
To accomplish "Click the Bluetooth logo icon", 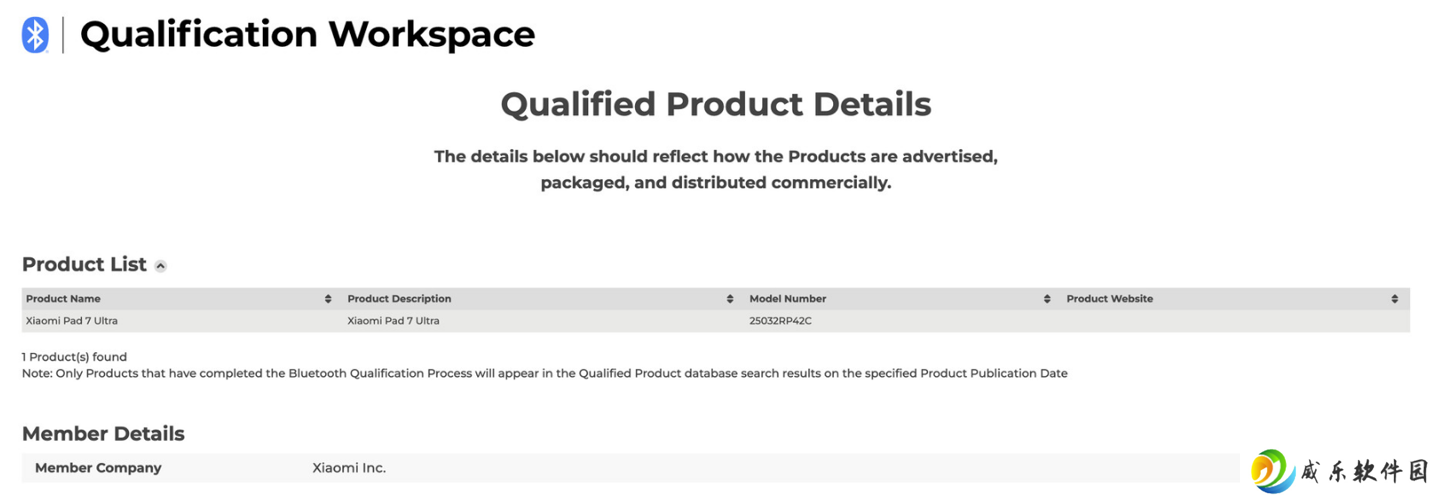I will (x=36, y=35).
